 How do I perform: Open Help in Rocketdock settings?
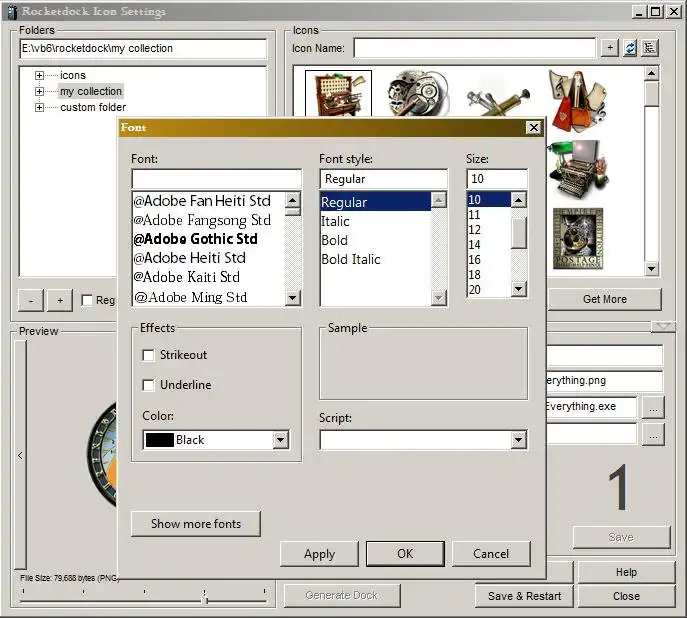(626, 572)
